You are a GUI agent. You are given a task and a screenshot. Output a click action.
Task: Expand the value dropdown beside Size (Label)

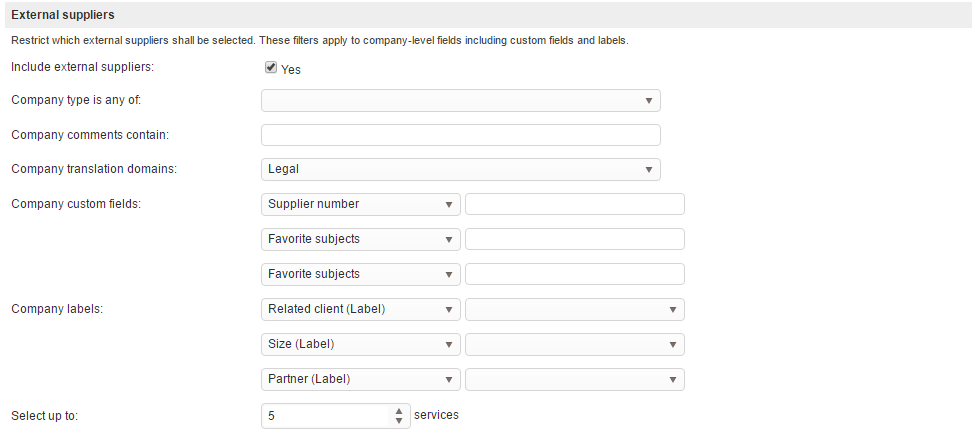pos(575,344)
